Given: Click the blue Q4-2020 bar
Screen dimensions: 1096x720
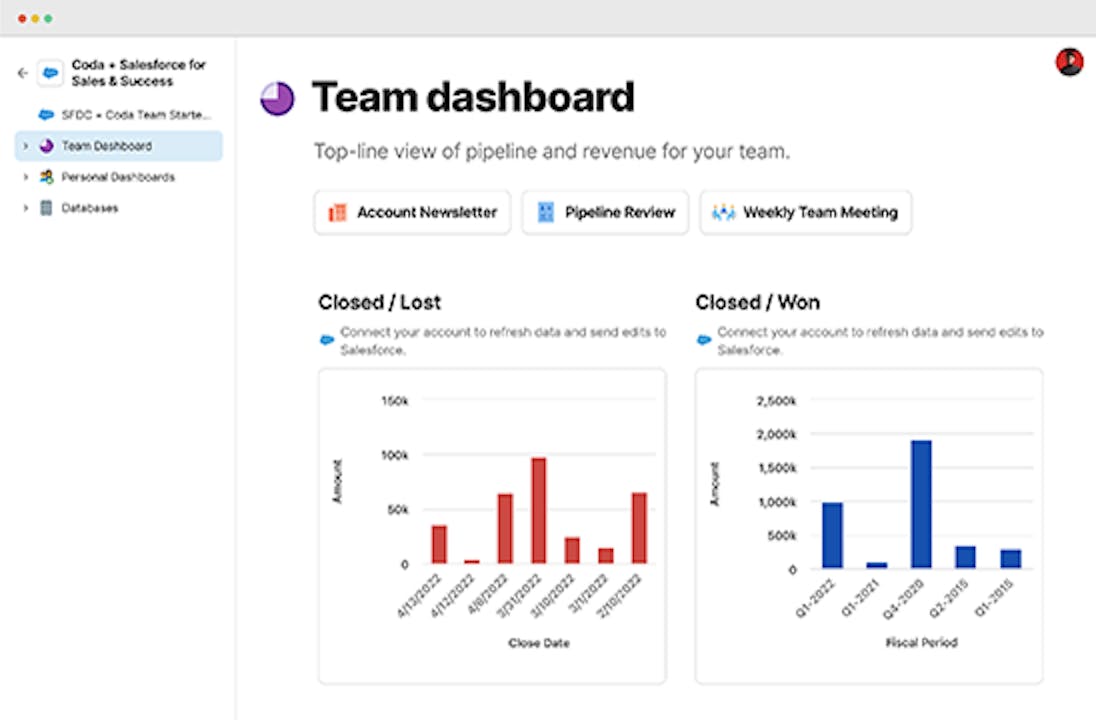Looking at the screenshot, I should tap(921, 504).
